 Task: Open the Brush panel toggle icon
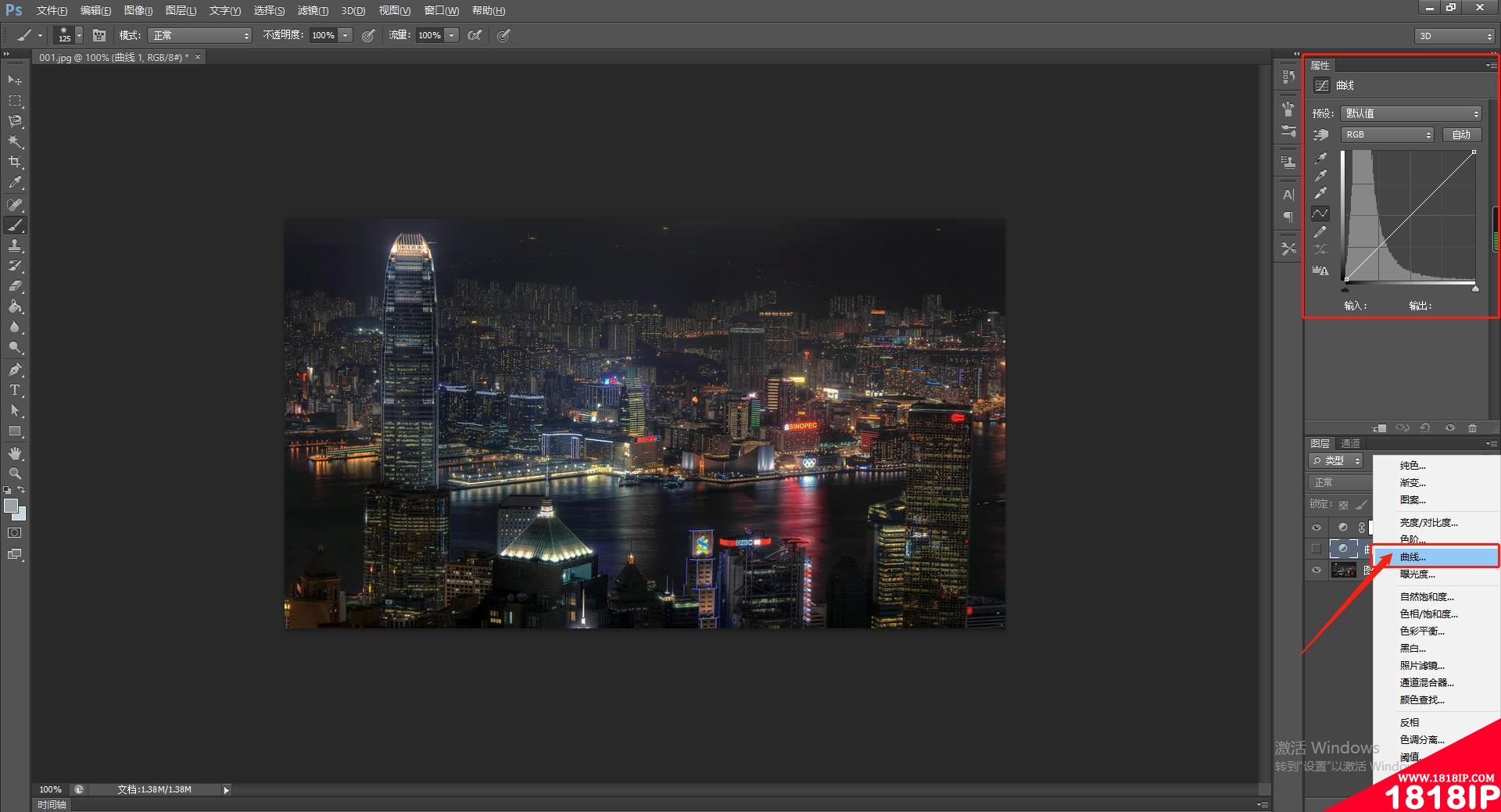tap(99, 35)
